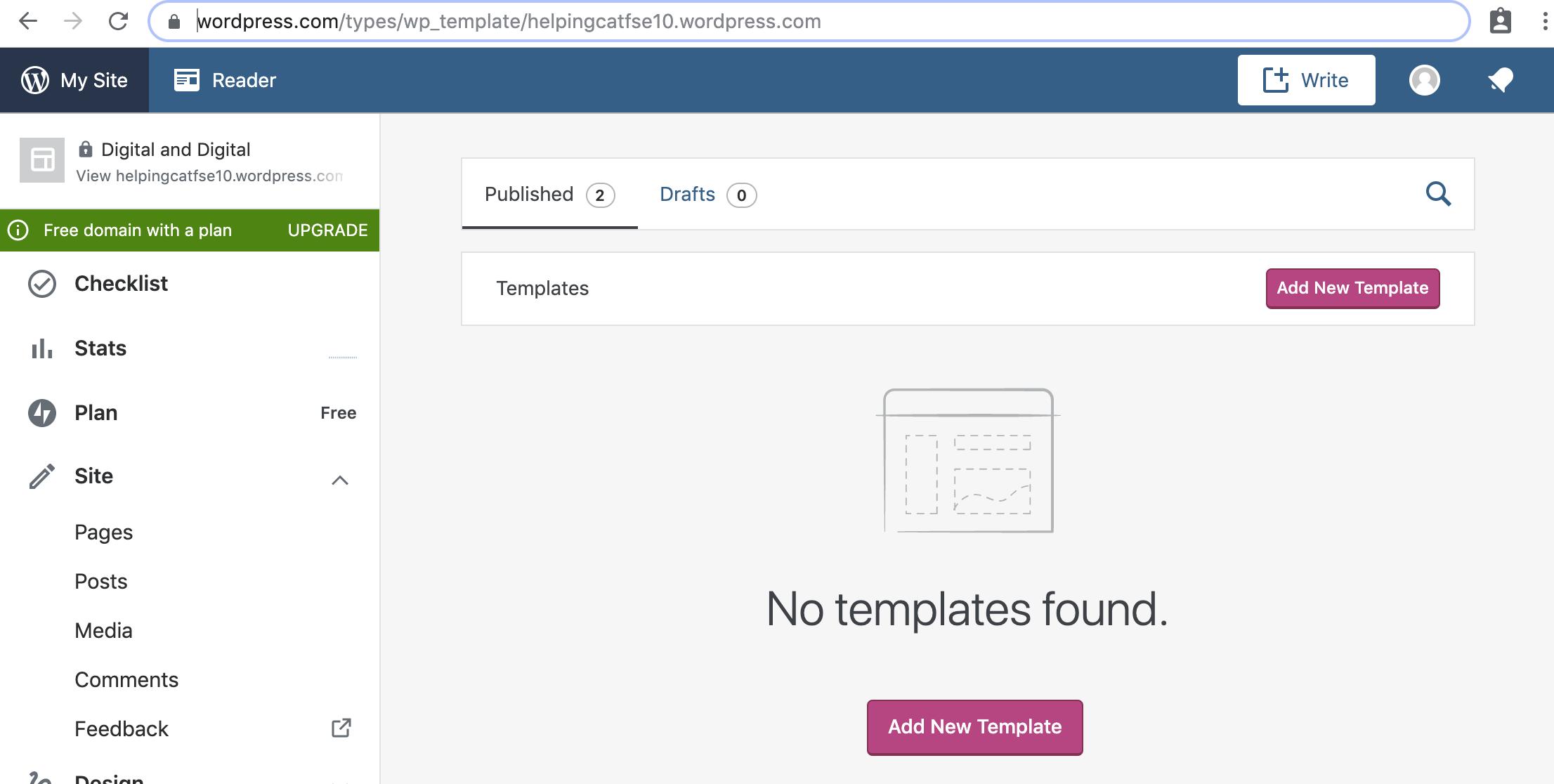Click the Stats bar chart icon
1554x784 pixels.
(42, 348)
